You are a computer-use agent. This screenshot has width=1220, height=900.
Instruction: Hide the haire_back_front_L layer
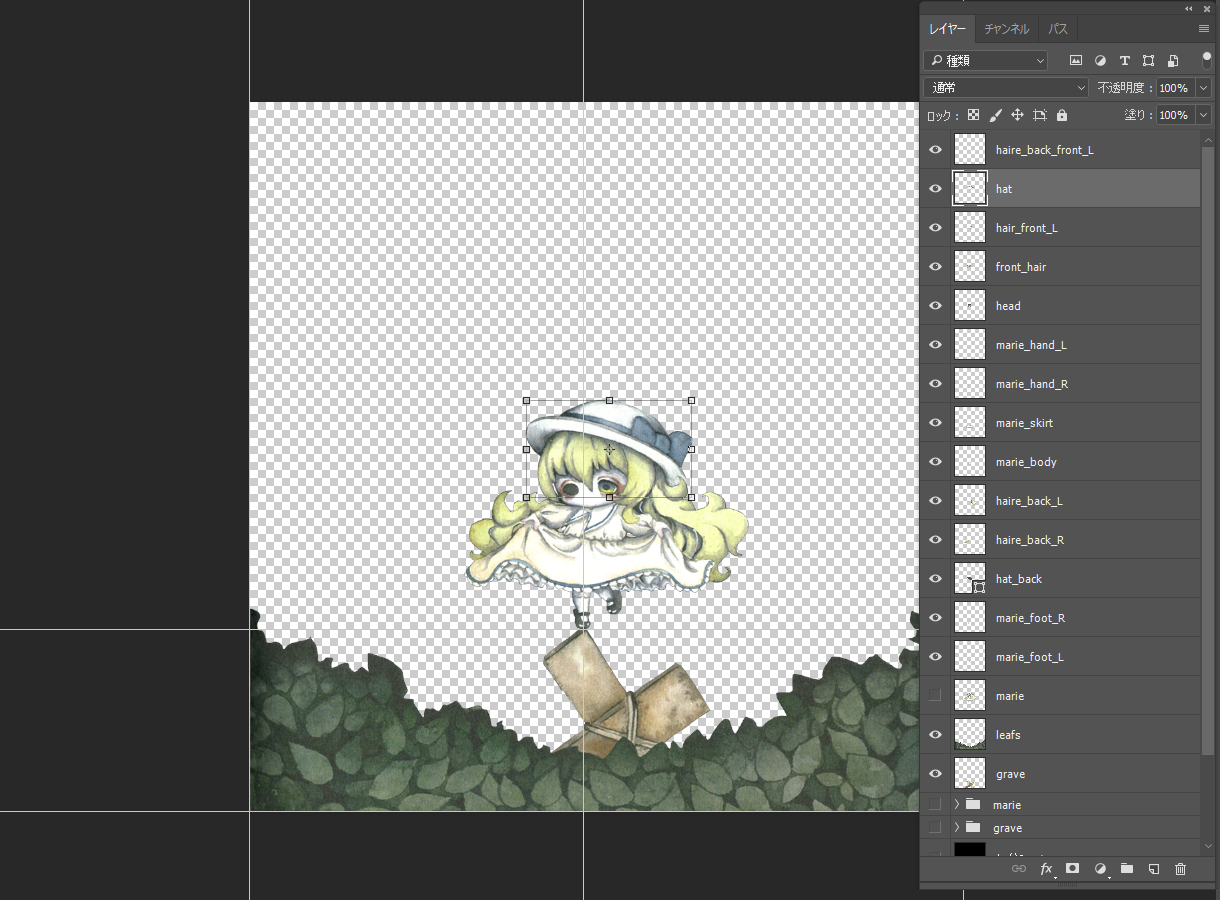935,150
